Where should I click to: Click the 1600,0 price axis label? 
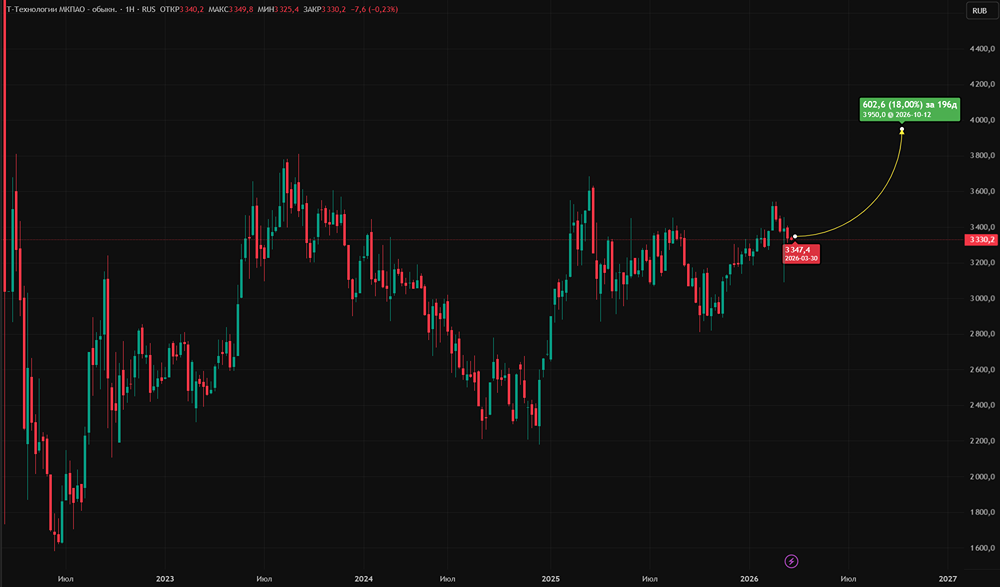tap(982, 548)
